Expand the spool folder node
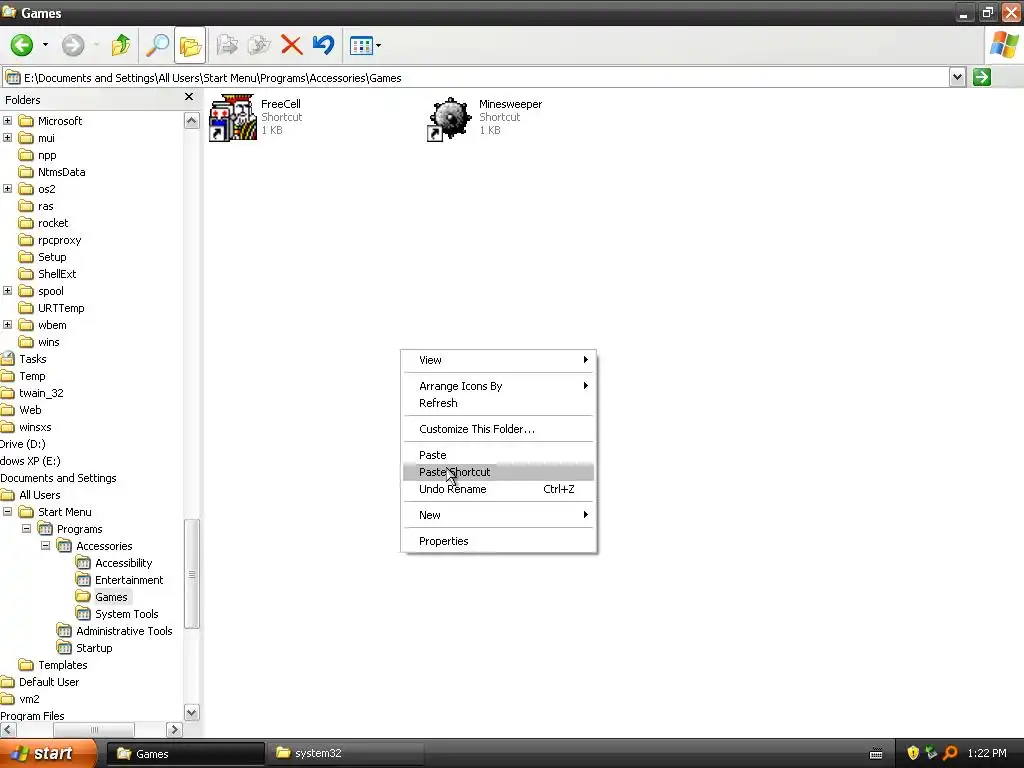 8,290
